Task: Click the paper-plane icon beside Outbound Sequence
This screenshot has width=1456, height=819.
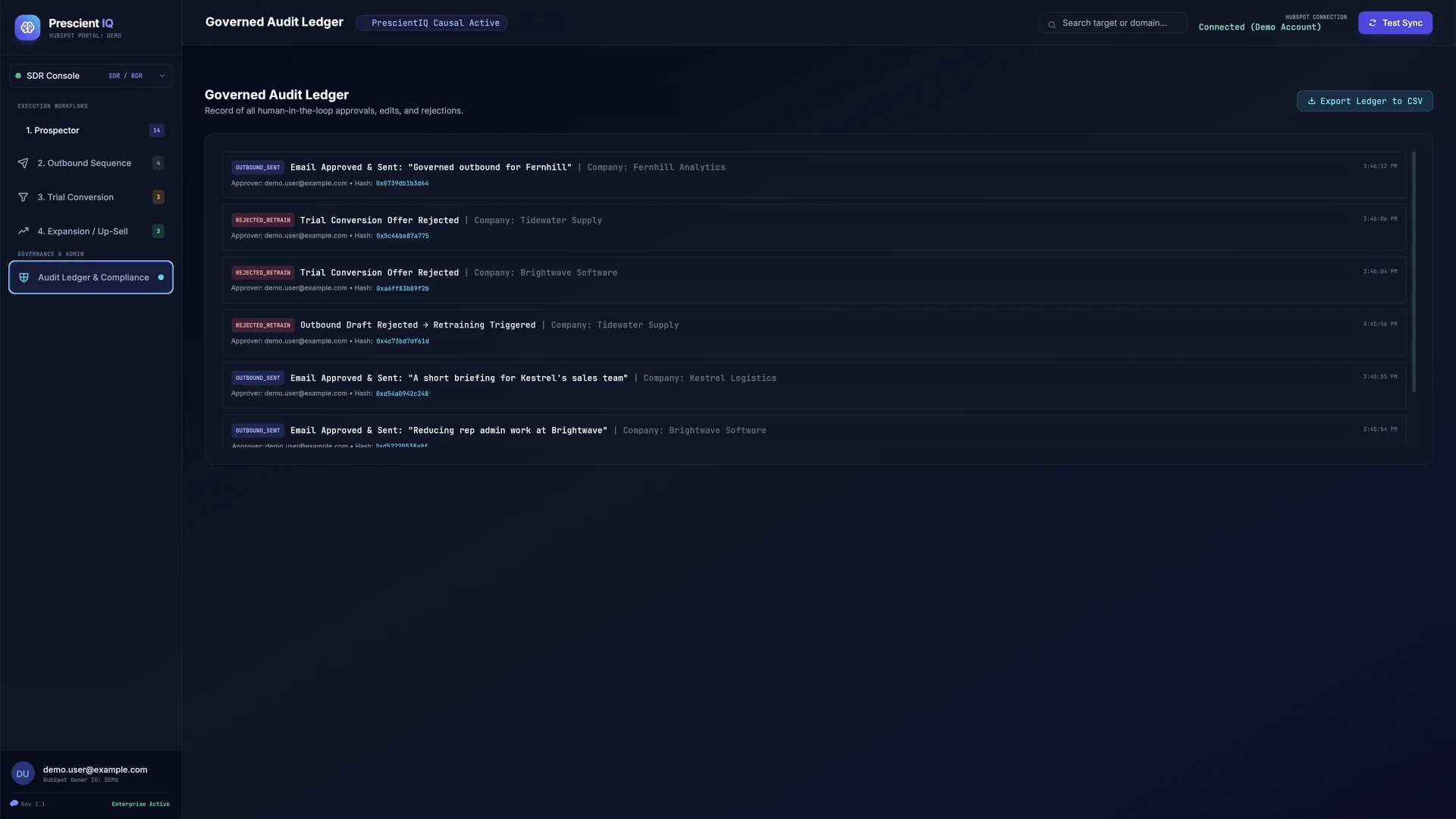Action: [x=24, y=163]
